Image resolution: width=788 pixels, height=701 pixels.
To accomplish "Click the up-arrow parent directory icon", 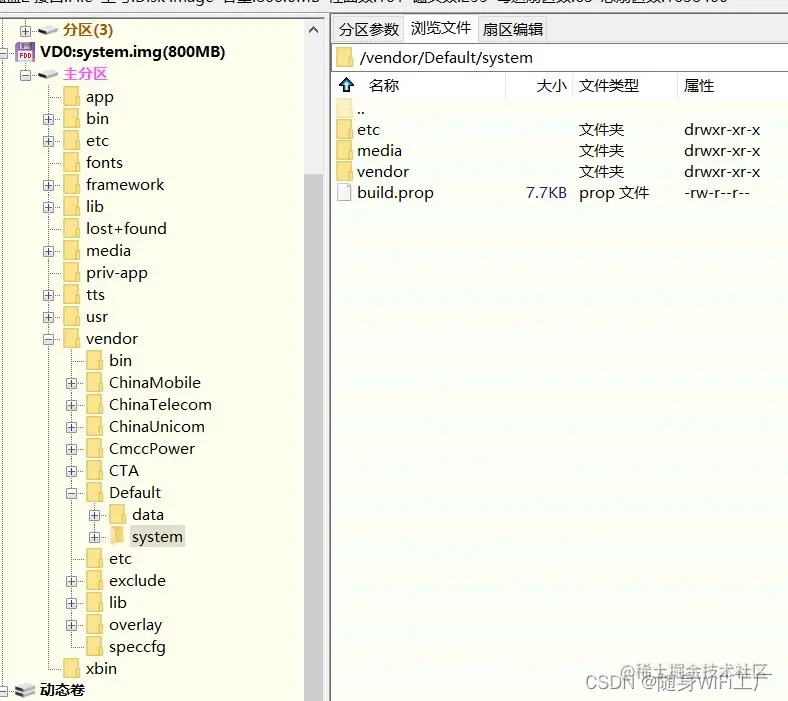I will click(346, 85).
